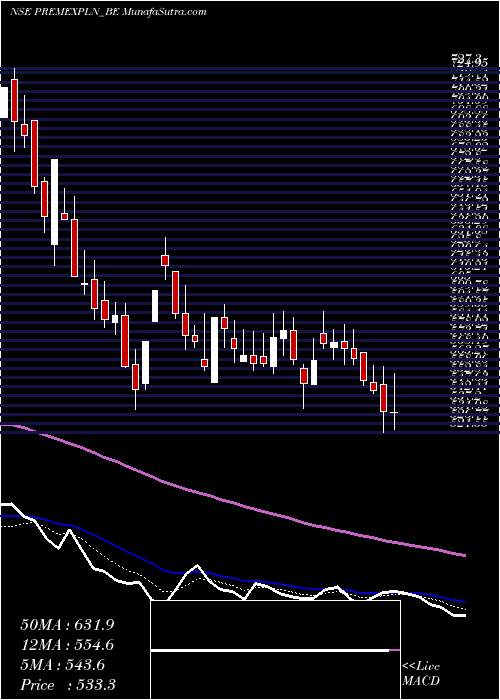
Task: Click the NSE PREMEXPLN_BE MunafaSutra.com title text
Action: click(108, 12)
